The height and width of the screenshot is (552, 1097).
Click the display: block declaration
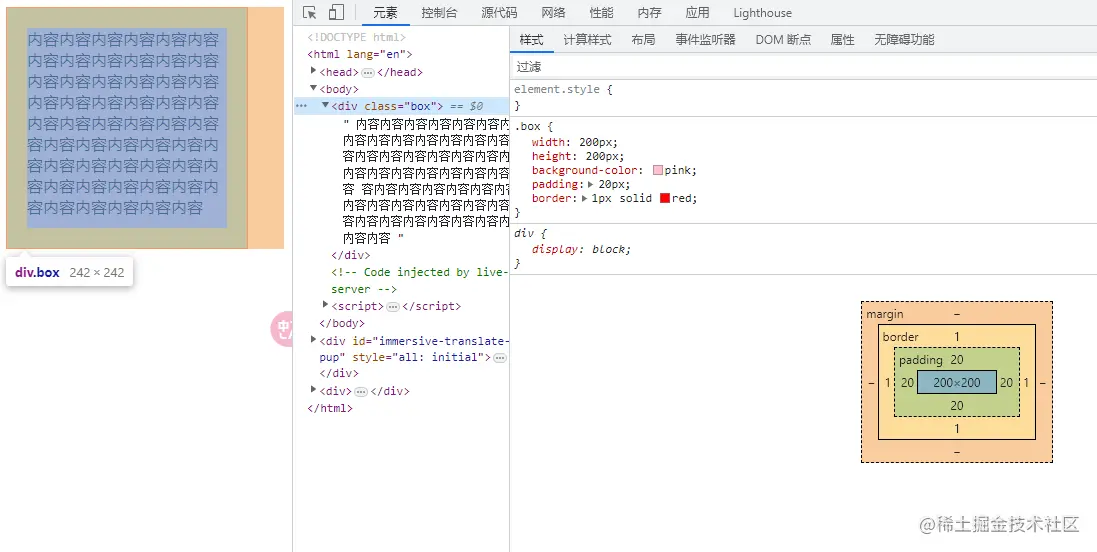click(581, 249)
